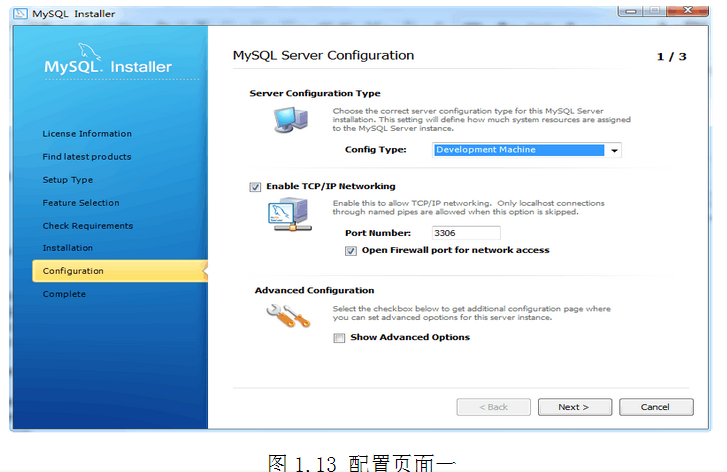Click the disabled < Back button
Viewport: 727px width, 472px height.
[493, 407]
